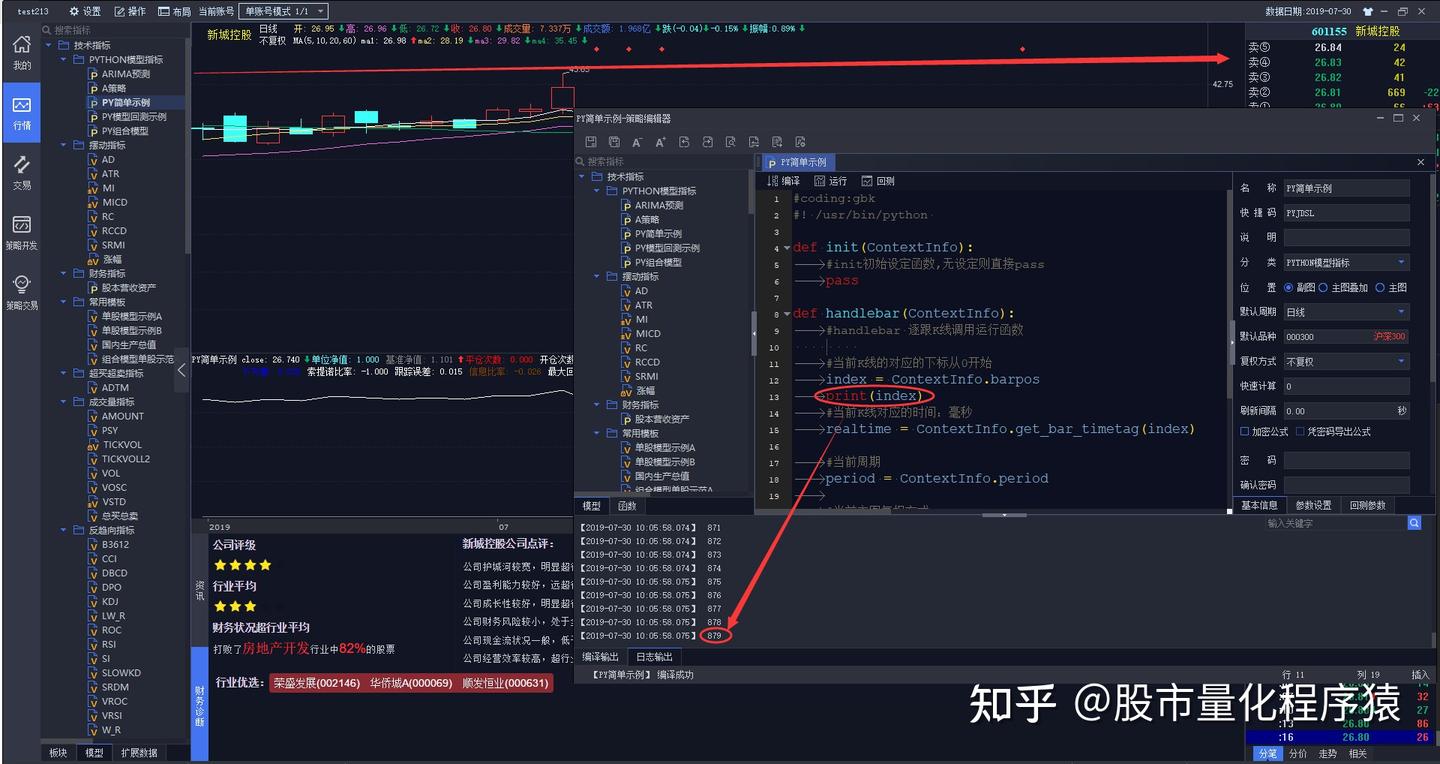Click the blue search icon beside keyword field
The width and height of the screenshot is (1440, 764).
click(x=1414, y=523)
